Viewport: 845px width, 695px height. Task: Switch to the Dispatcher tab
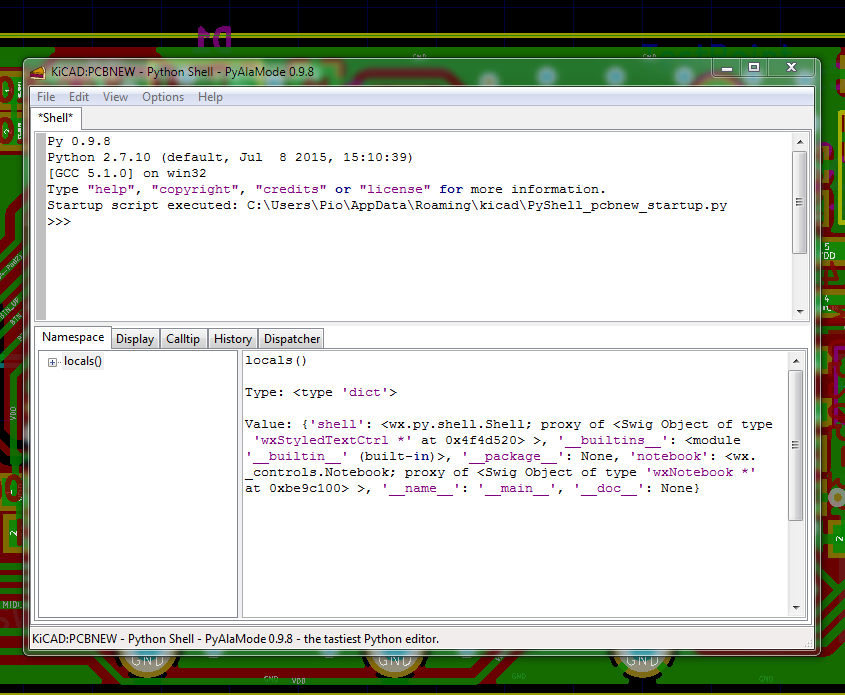(290, 338)
